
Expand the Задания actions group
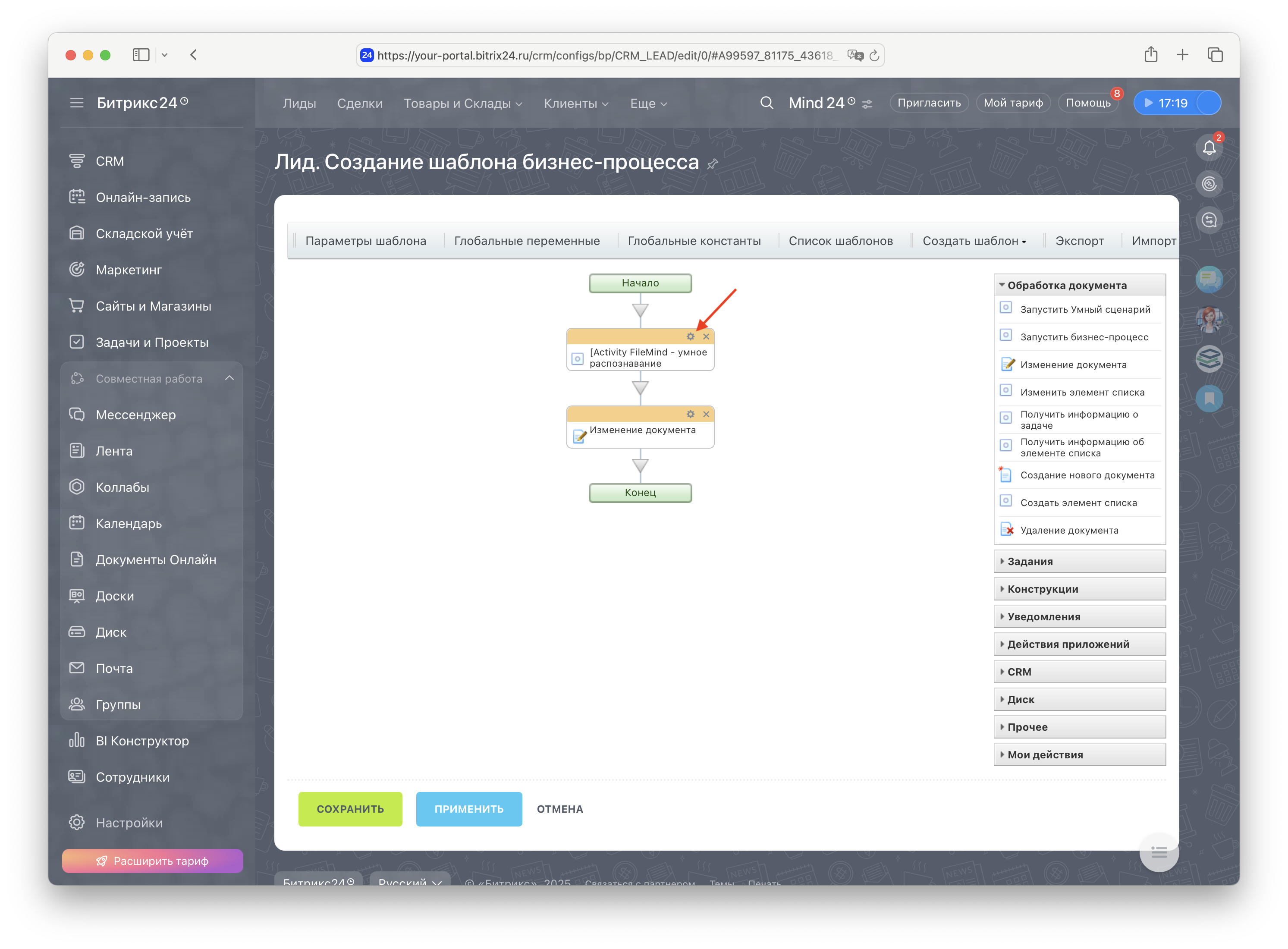[1030, 561]
